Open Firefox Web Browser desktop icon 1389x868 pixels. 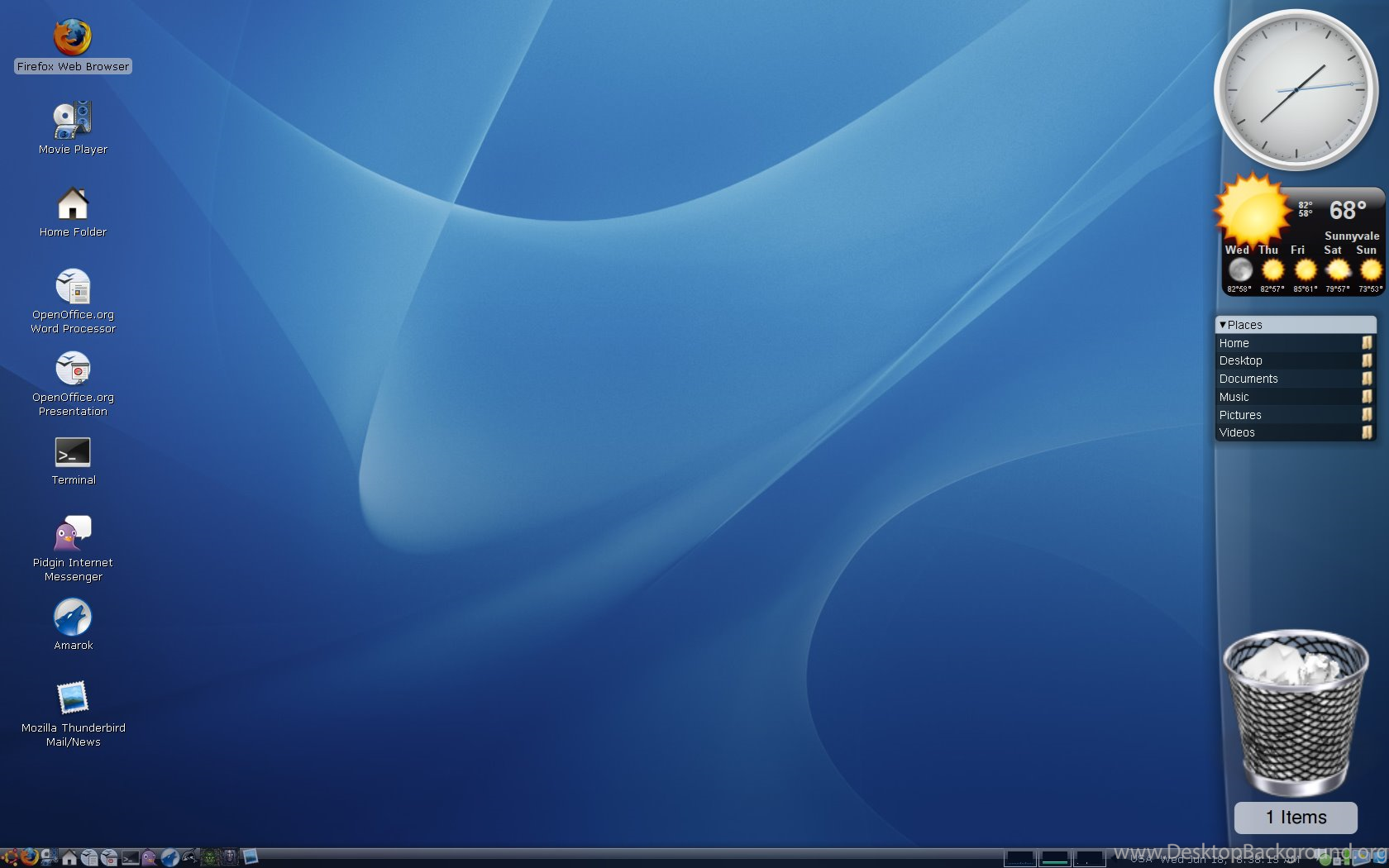pos(73,37)
